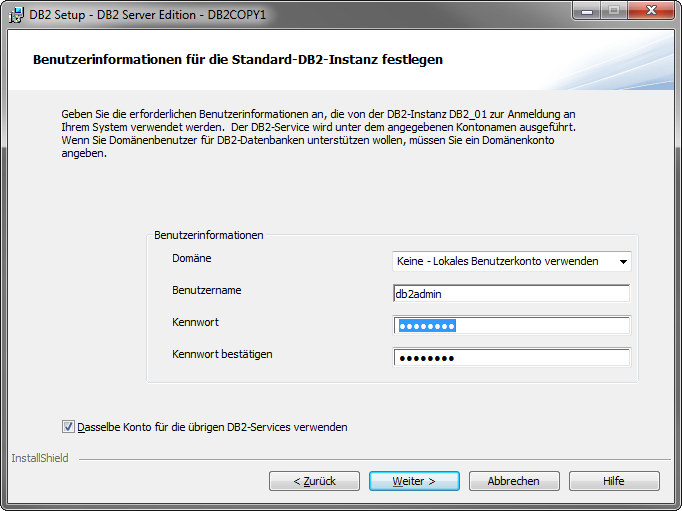Click the heading 'Benutzerinformationen für die Standard-DB2-Instanz festlegen'
The image size is (682, 511).
(238, 59)
